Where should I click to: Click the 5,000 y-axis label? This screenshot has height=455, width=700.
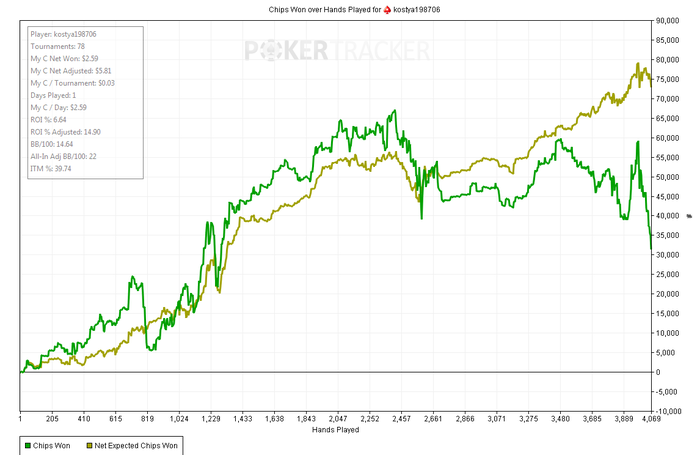(x=666, y=353)
